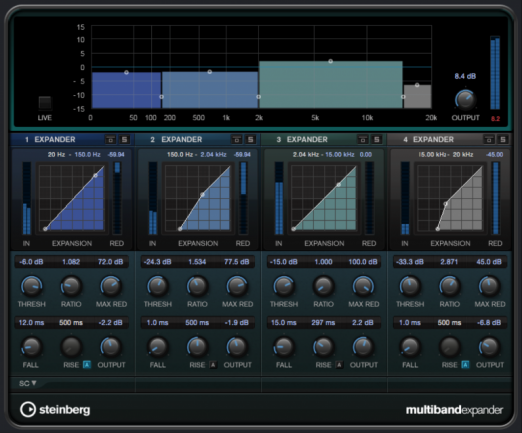The image size is (522, 433).
Task: Solo band 3 with the S button
Action: click(377, 140)
